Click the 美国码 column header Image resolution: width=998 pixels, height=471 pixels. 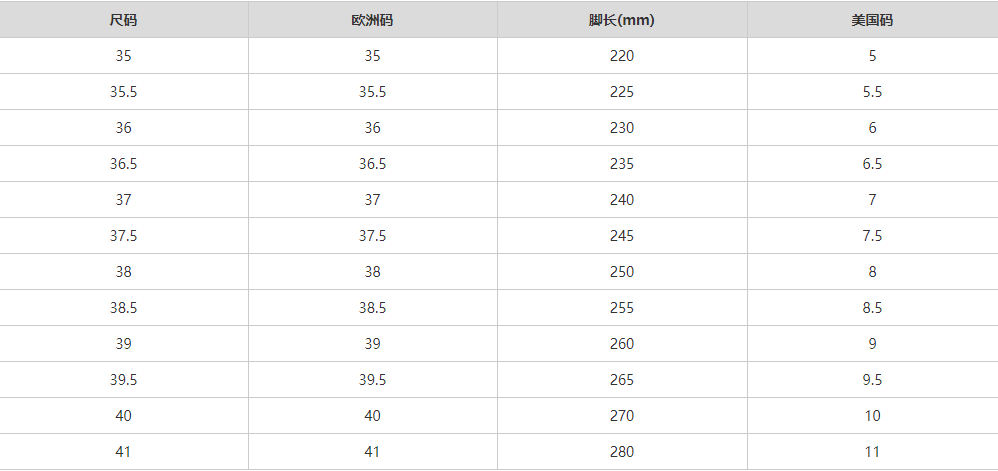[x=872, y=20]
